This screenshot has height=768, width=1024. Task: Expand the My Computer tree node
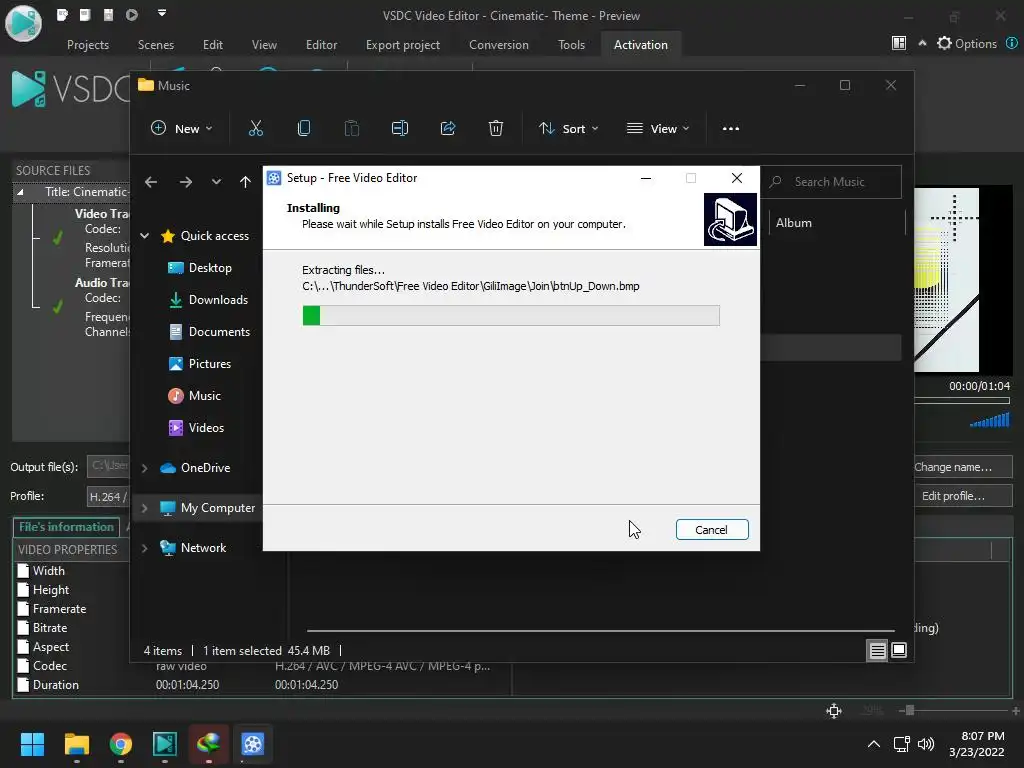(x=144, y=508)
